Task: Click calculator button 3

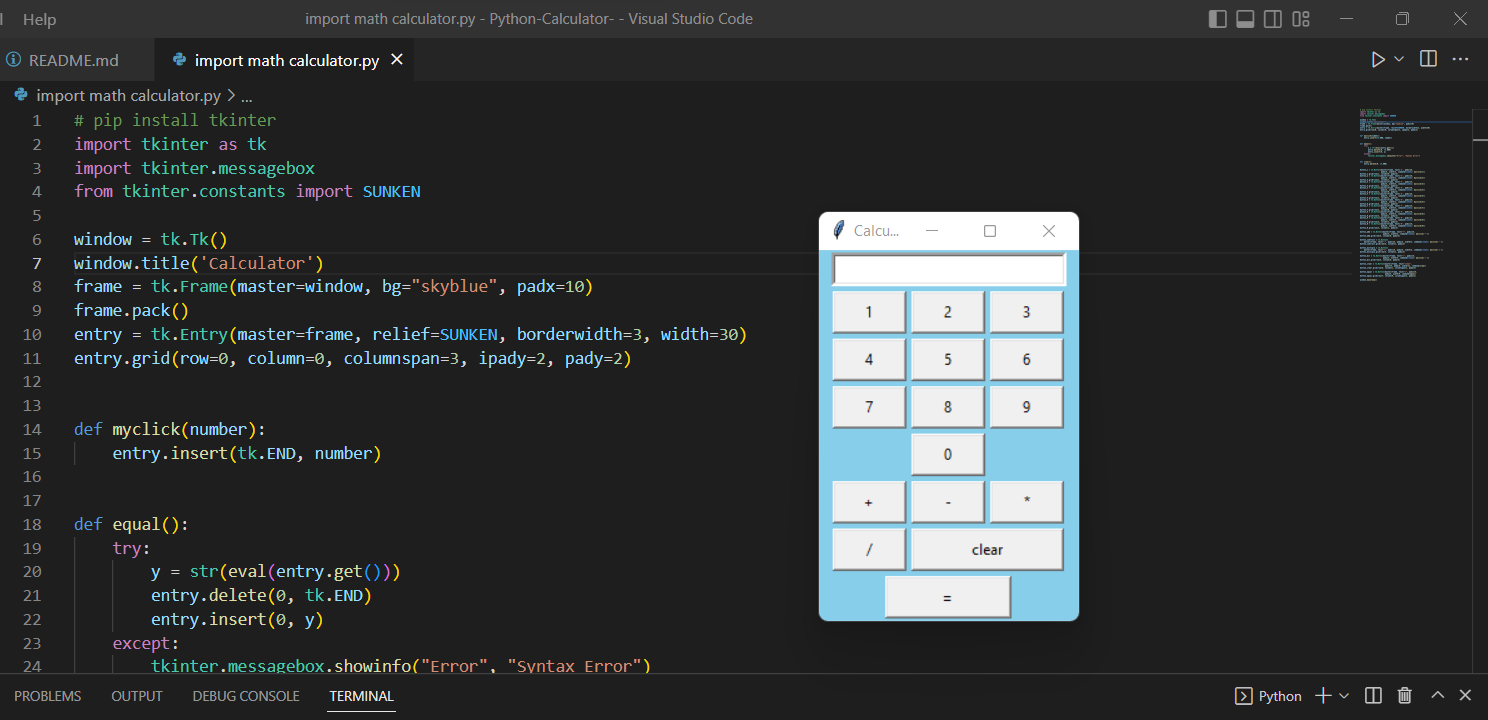Action: tap(1027, 312)
